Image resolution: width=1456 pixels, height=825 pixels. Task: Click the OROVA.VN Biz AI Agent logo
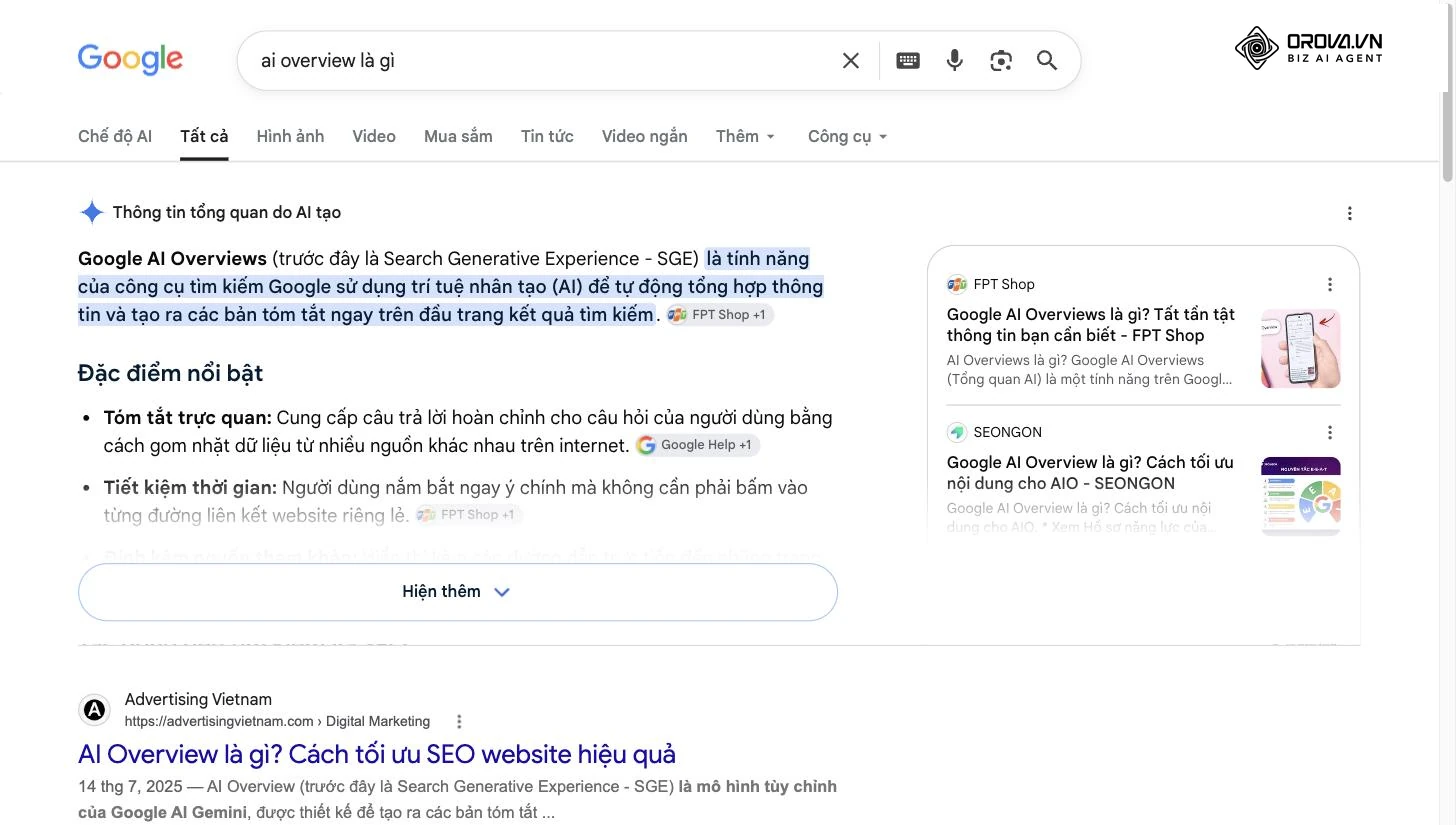click(x=1309, y=48)
